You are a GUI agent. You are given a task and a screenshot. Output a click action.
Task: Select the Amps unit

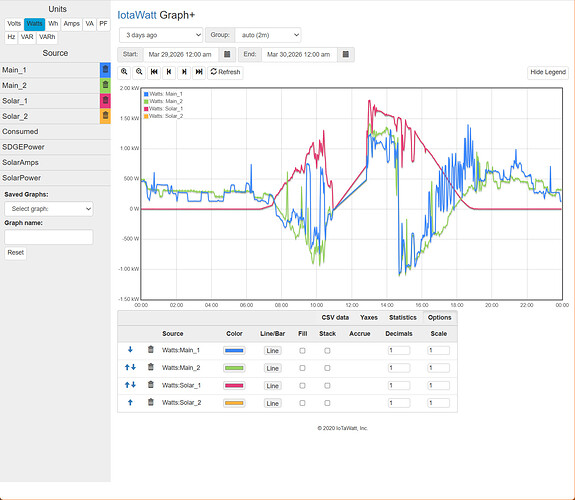[72, 24]
